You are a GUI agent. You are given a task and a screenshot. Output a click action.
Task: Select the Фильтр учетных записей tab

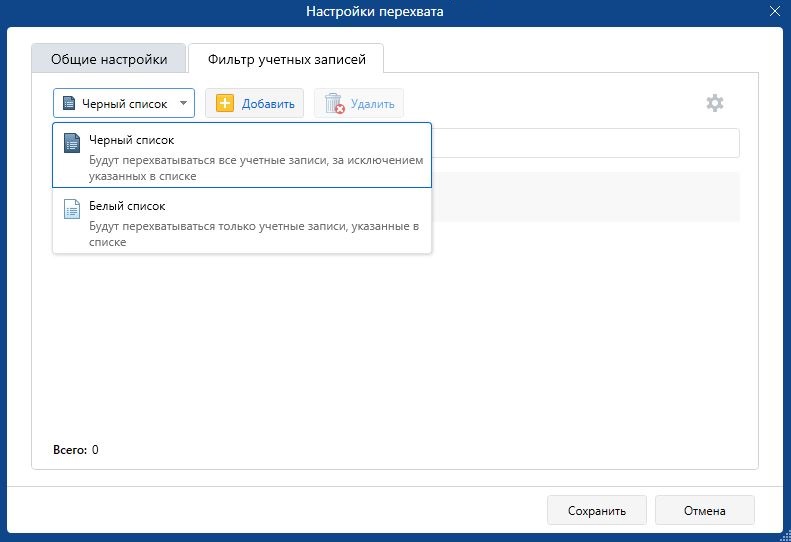pos(286,59)
